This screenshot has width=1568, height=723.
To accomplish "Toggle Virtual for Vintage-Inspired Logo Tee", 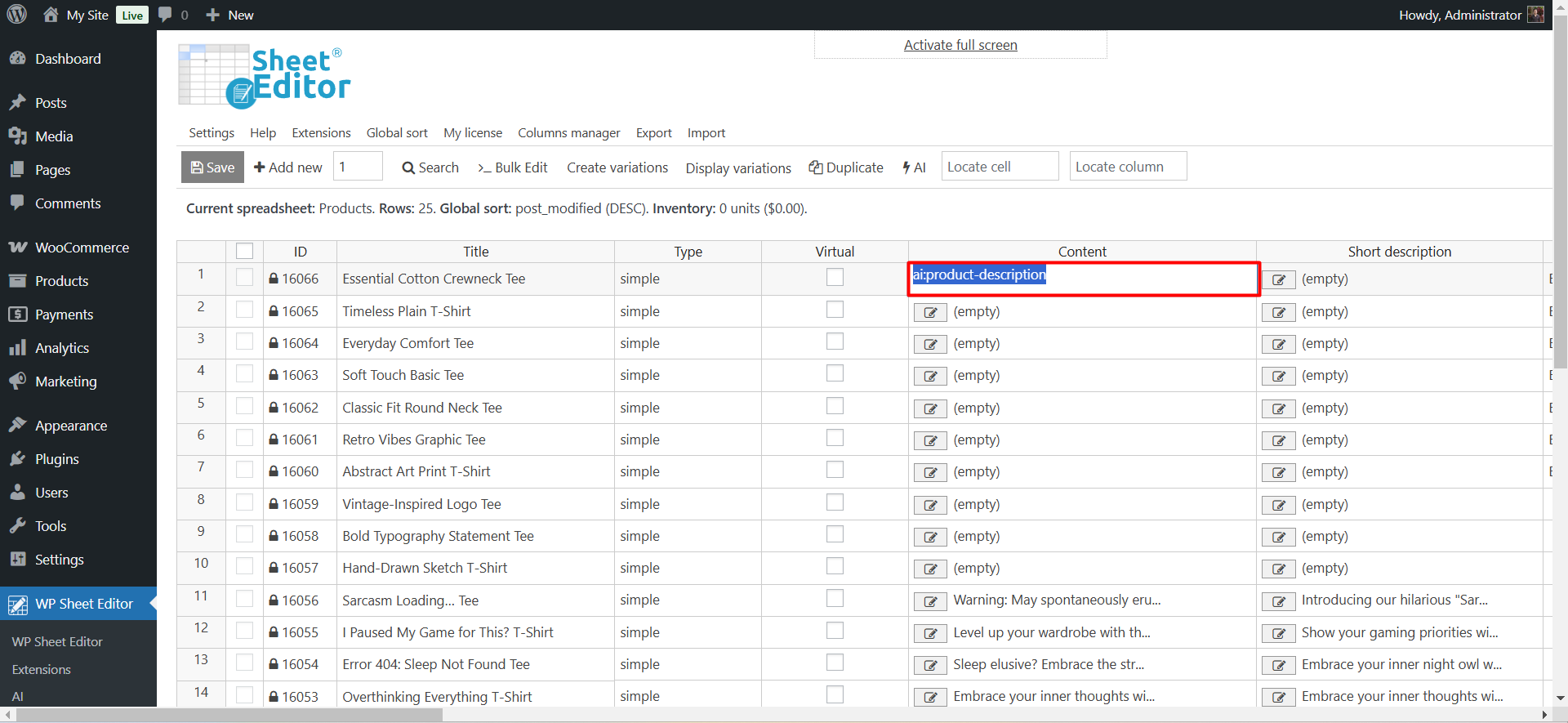I will click(835, 502).
